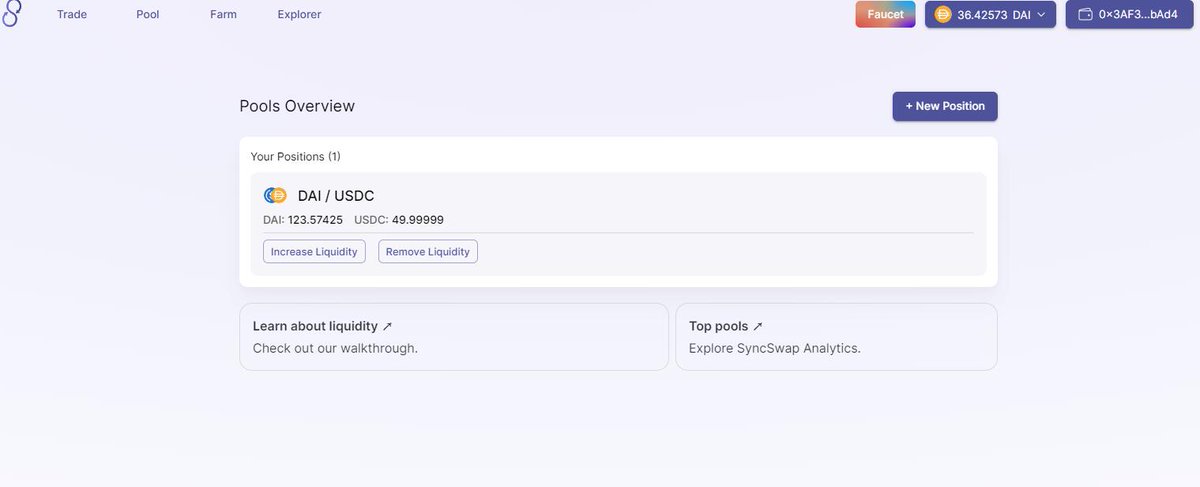Click Increase Liquidity button
Screen dimensions: 1200x487
(x=314, y=252)
